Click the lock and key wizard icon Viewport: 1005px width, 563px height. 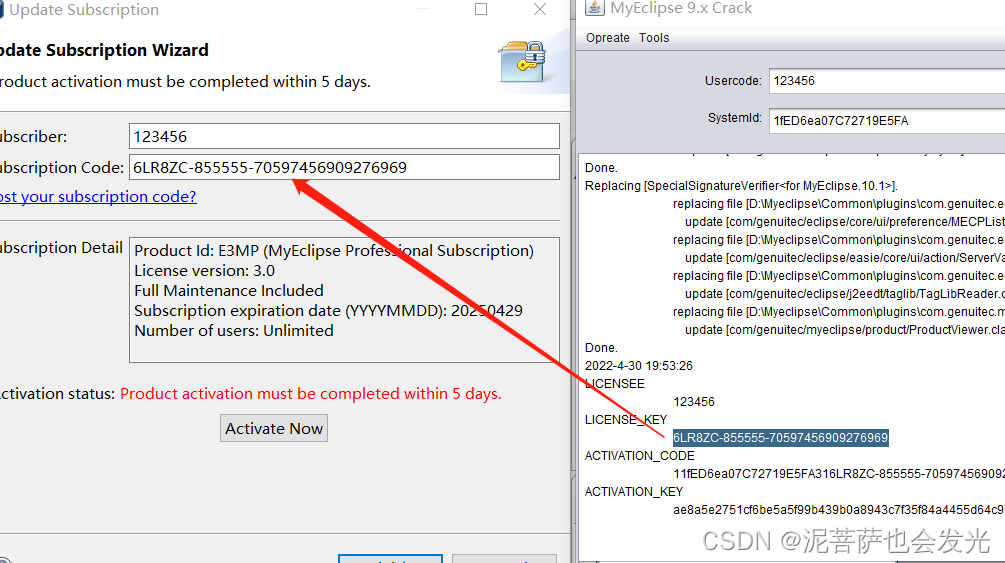[522, 62]
